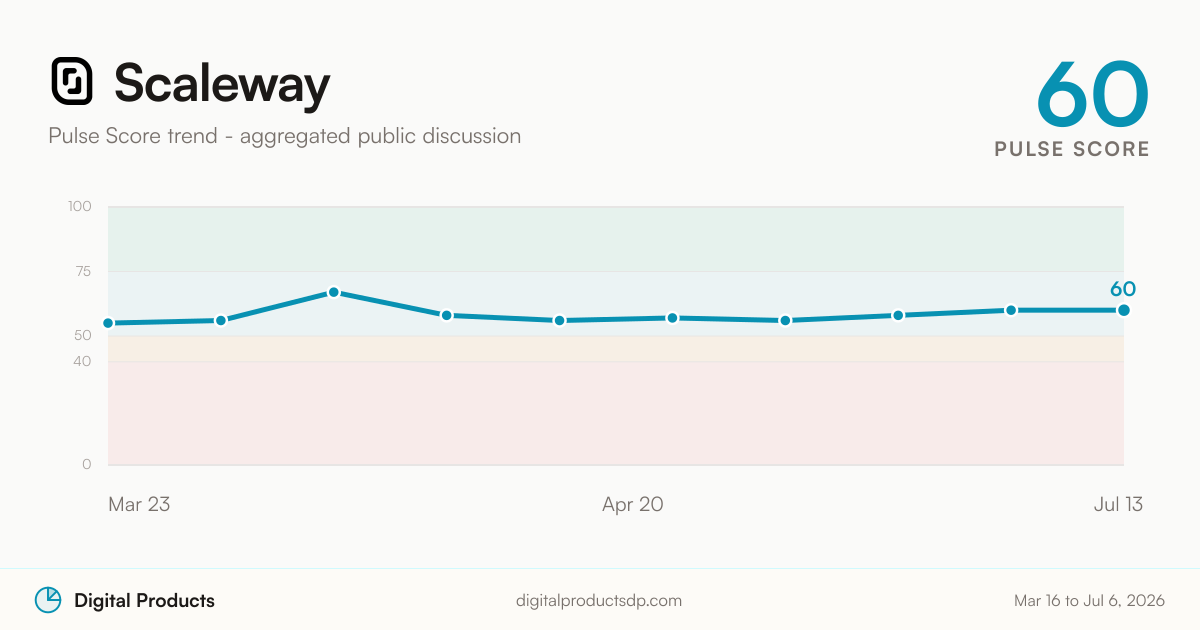Click the Mar 16 to Jul 6, 2026 date range
Image resolution: width=1200 pixels, height=630 pixels.
click(1089, 601)
